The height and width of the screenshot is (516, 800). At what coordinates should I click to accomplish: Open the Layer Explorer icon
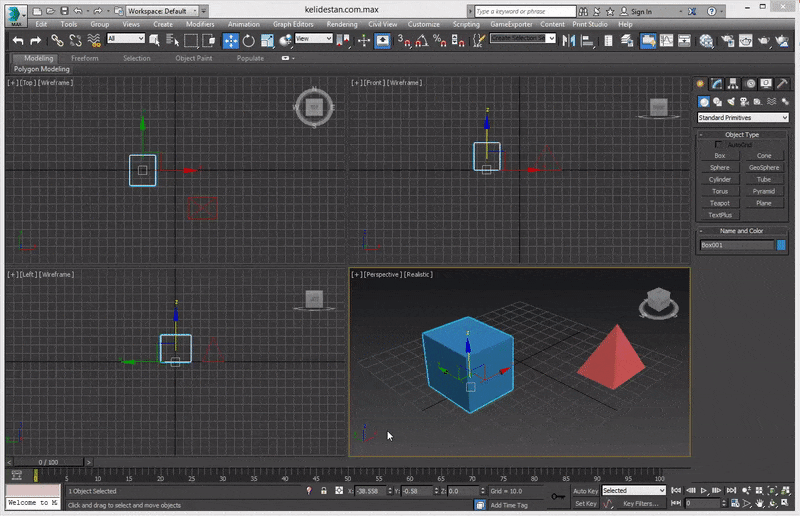[x=627, y=41]
